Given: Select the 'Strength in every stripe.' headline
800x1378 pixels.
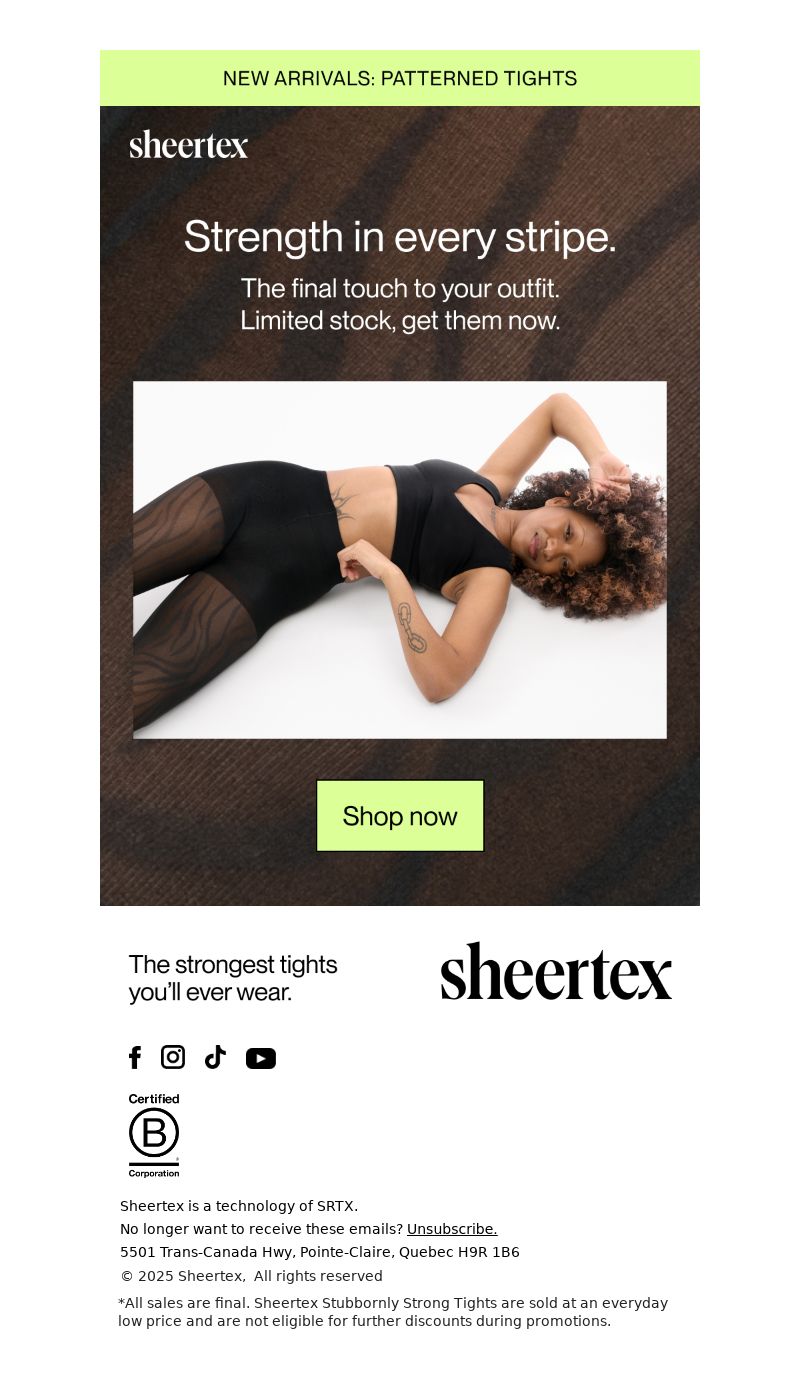Looking at the screenshot, I should click(x=400, y=237).
